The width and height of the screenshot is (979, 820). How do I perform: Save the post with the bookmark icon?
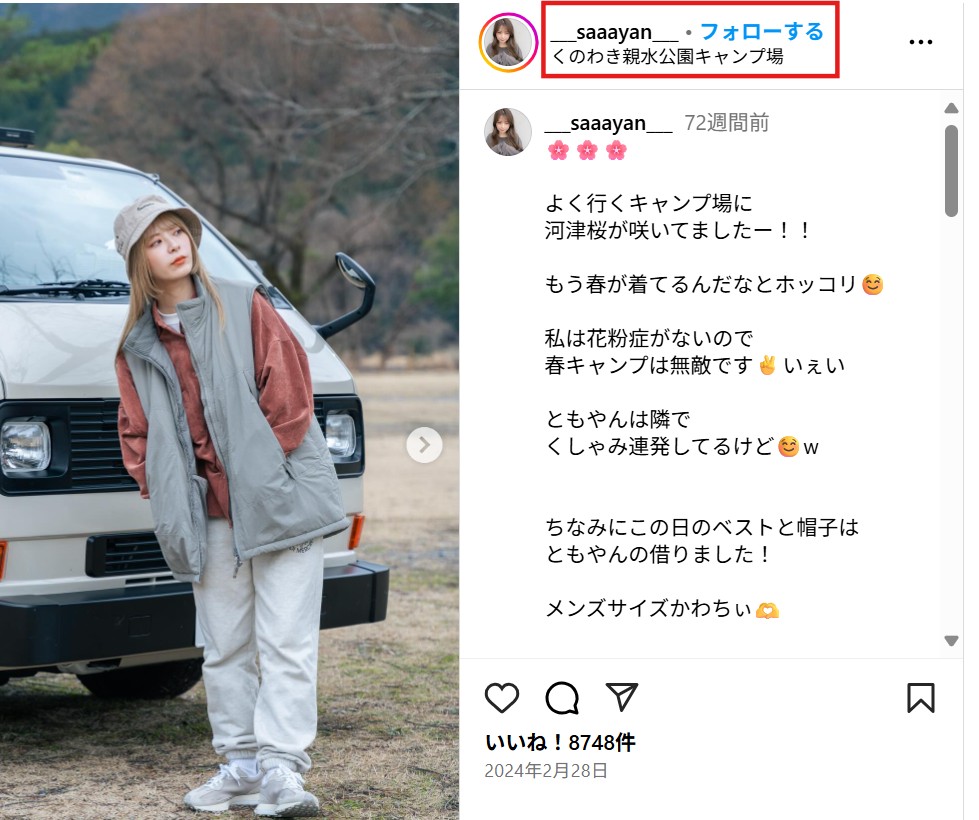click(x=920, y=698)
